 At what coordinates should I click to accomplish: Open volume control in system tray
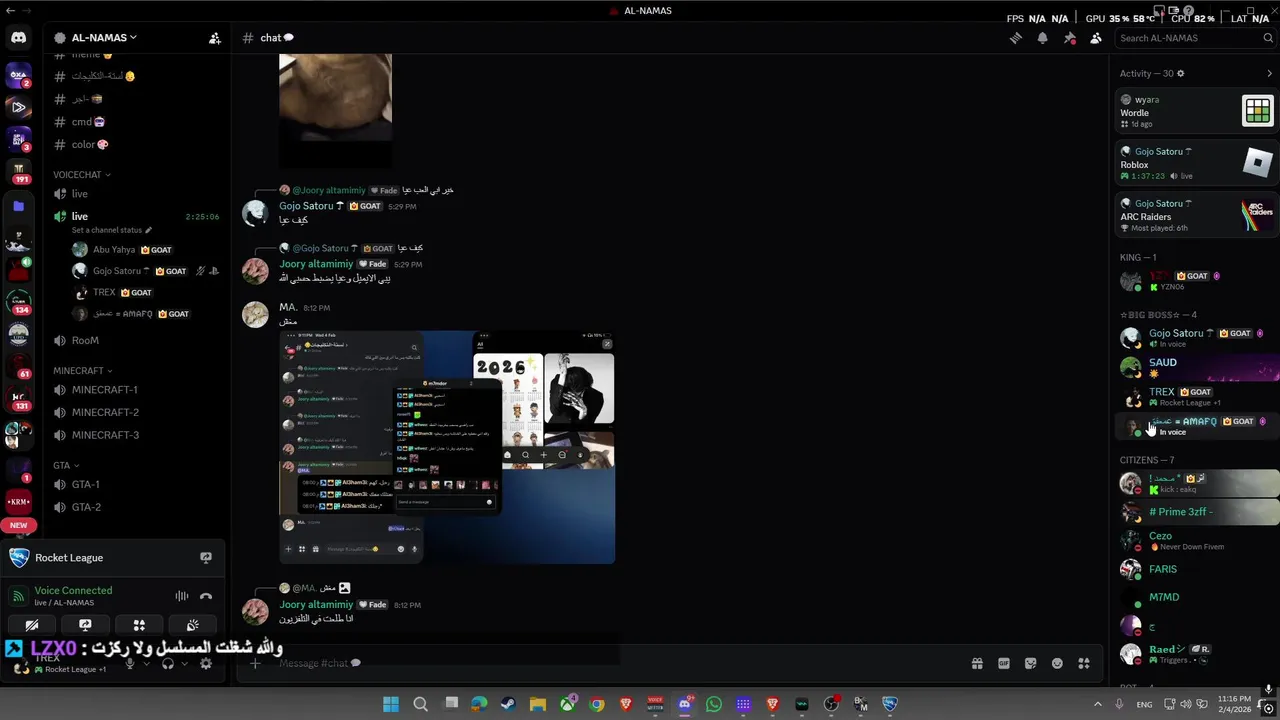click(x=1185, y=704)
